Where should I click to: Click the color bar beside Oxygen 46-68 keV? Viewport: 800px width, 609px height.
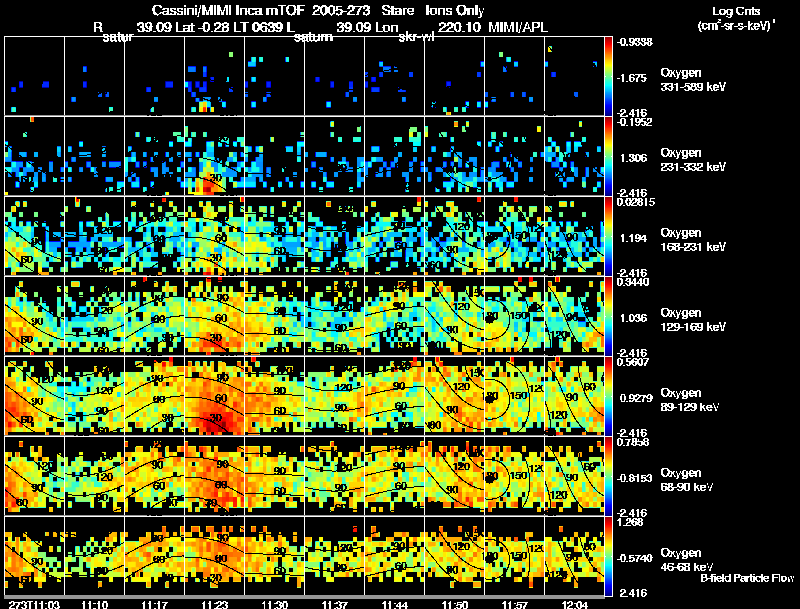608,556
